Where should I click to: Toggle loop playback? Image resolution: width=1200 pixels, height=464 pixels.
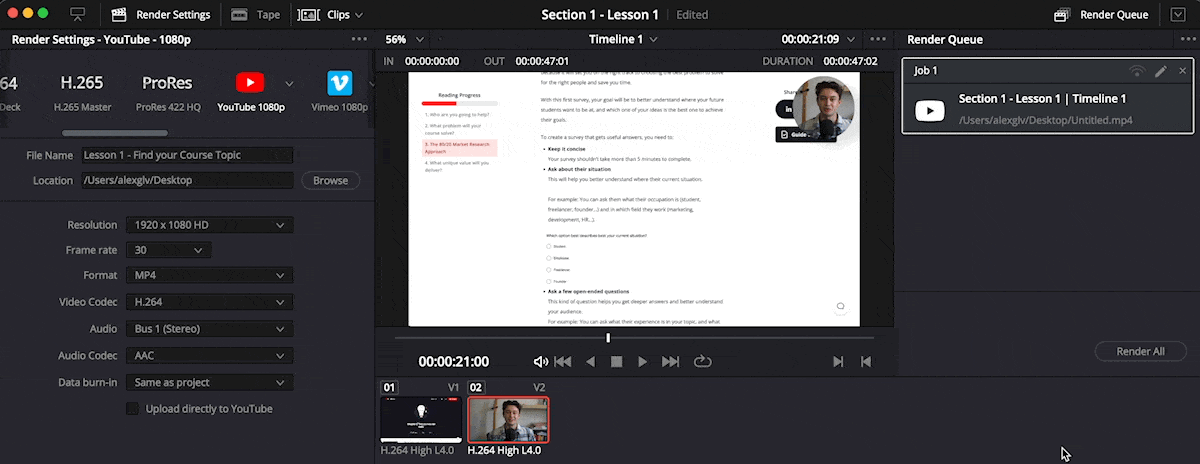pos(702,361)
